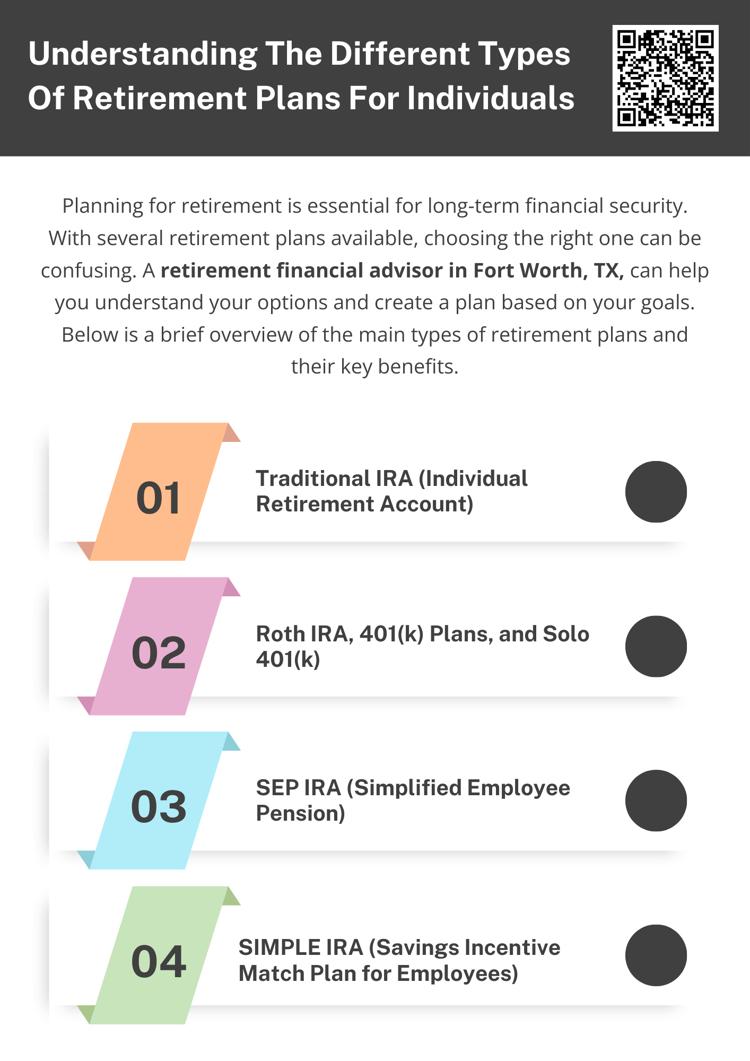Viewport: 750px width, 1061px height.
Task: Click the 'their key benefits.' closing line
Action: (x=375, y=366)
